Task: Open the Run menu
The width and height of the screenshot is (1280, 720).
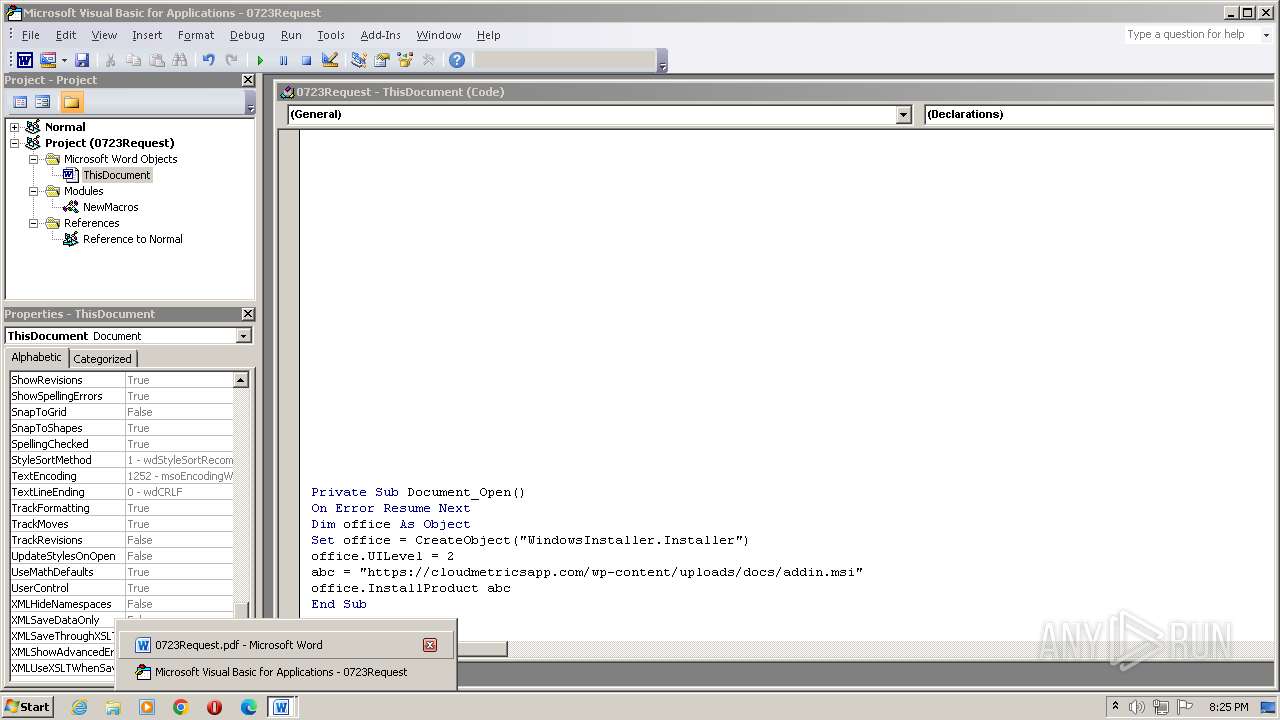Action: [x=291, y=35]
